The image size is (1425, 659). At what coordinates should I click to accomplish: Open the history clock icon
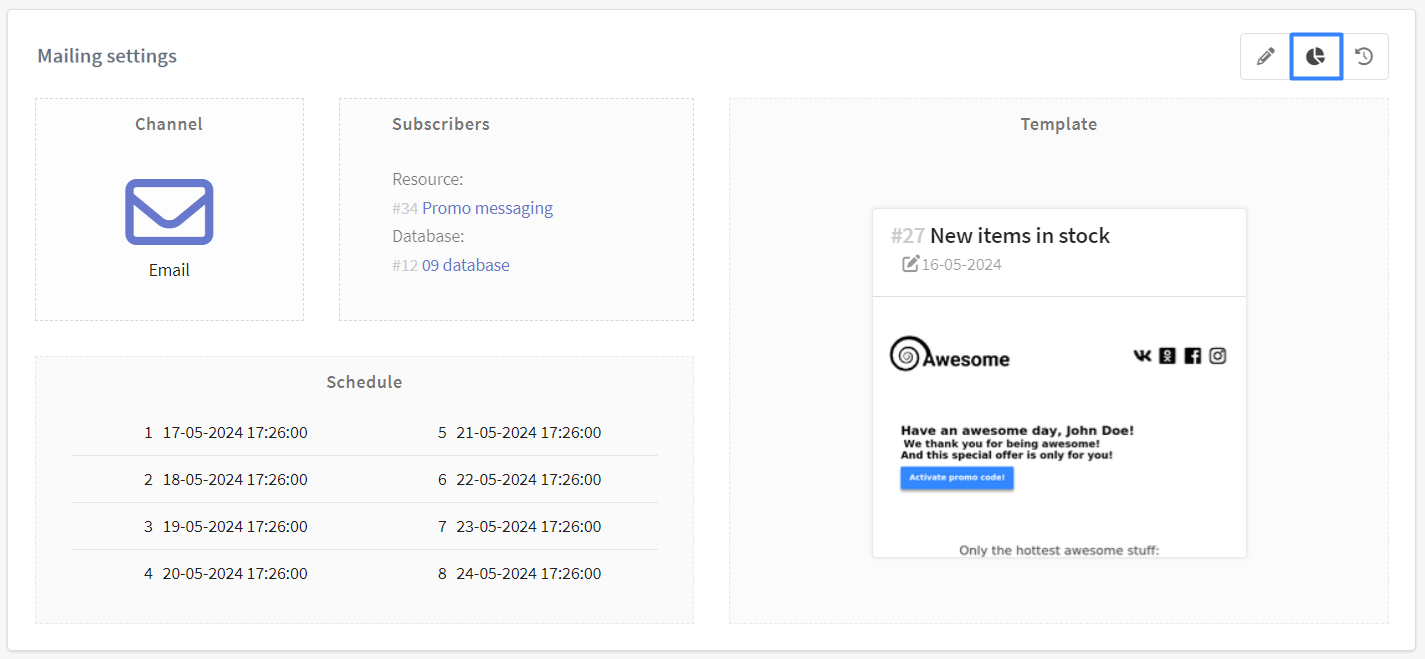pos(1364,57)
